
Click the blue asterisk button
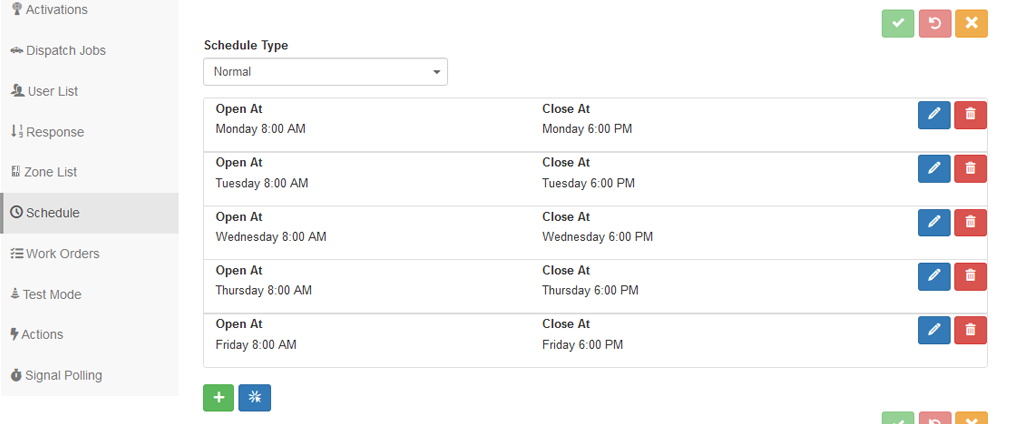(x=254, y=398)
